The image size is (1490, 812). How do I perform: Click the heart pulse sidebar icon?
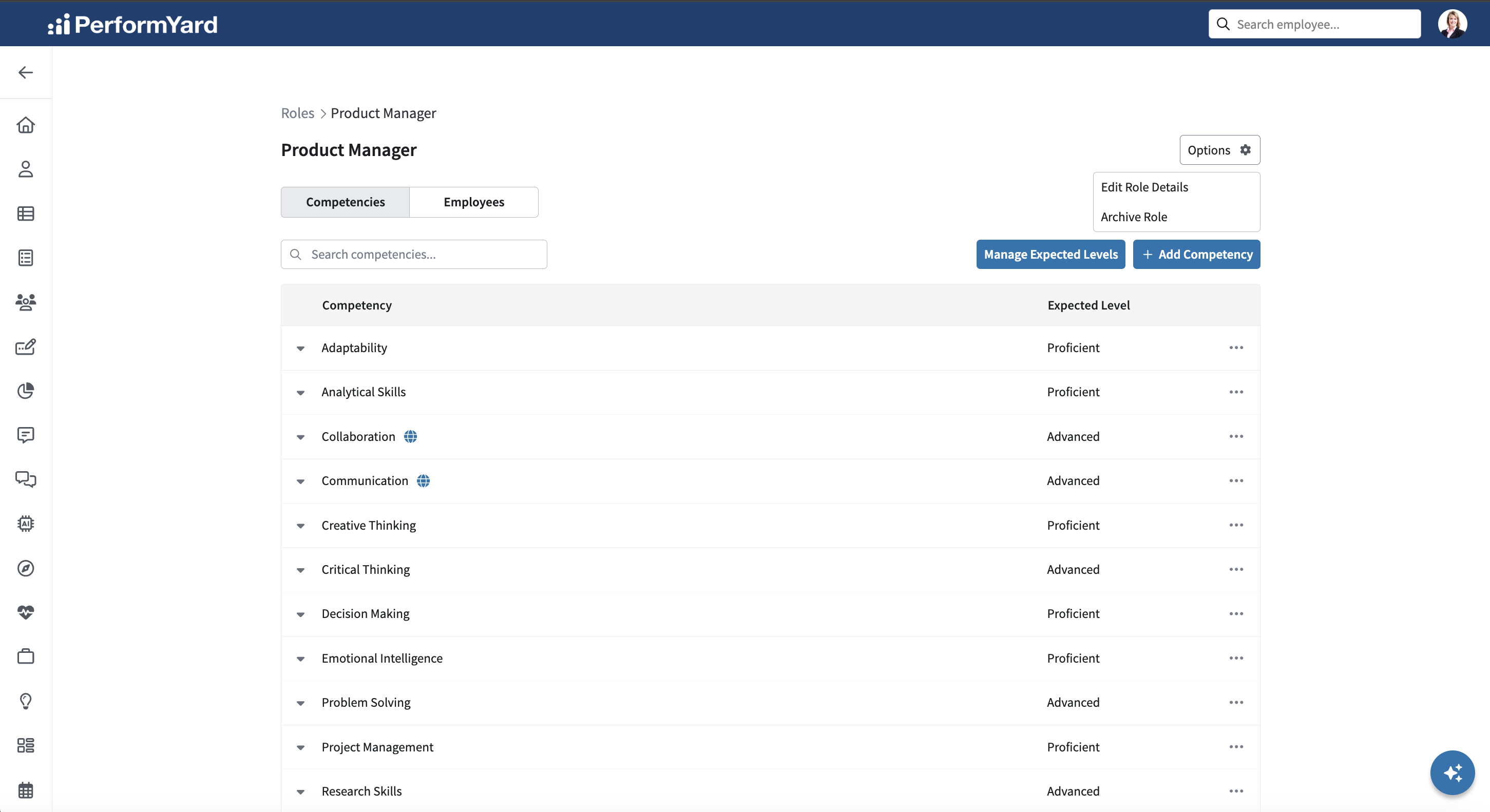[26, 612]
